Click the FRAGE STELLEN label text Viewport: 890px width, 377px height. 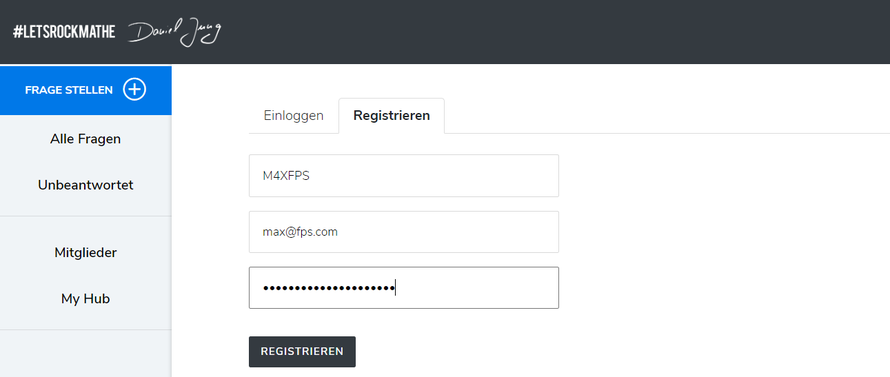[x=69, y=90]
